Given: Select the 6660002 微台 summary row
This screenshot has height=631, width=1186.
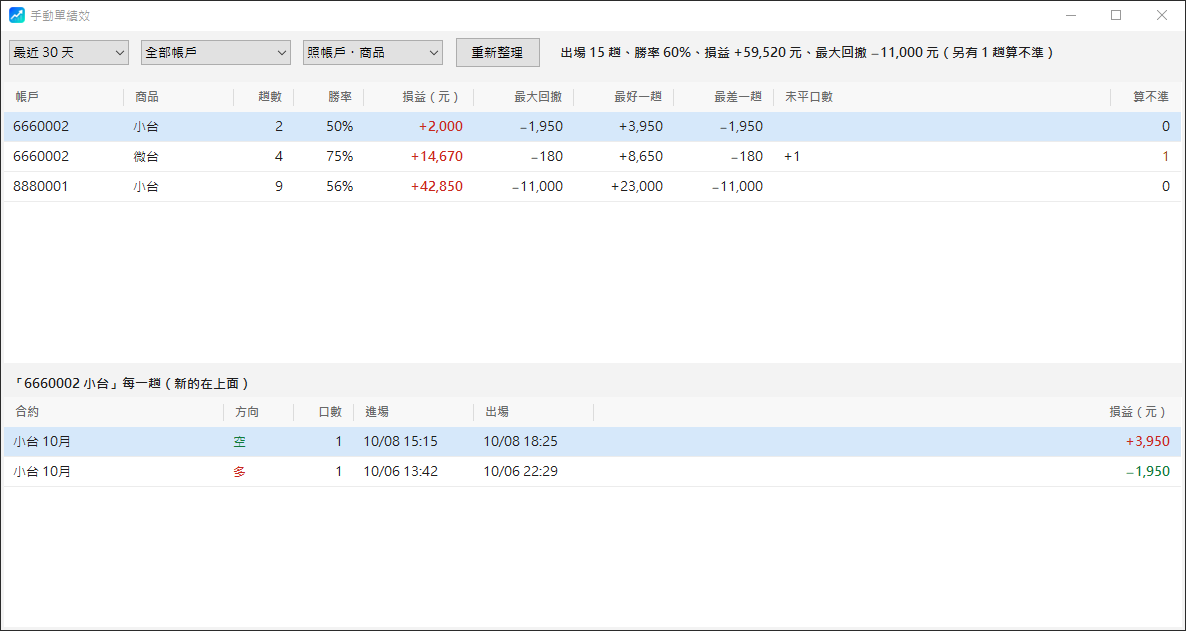Looking at the screenshot, I should (x=592, y=157).
